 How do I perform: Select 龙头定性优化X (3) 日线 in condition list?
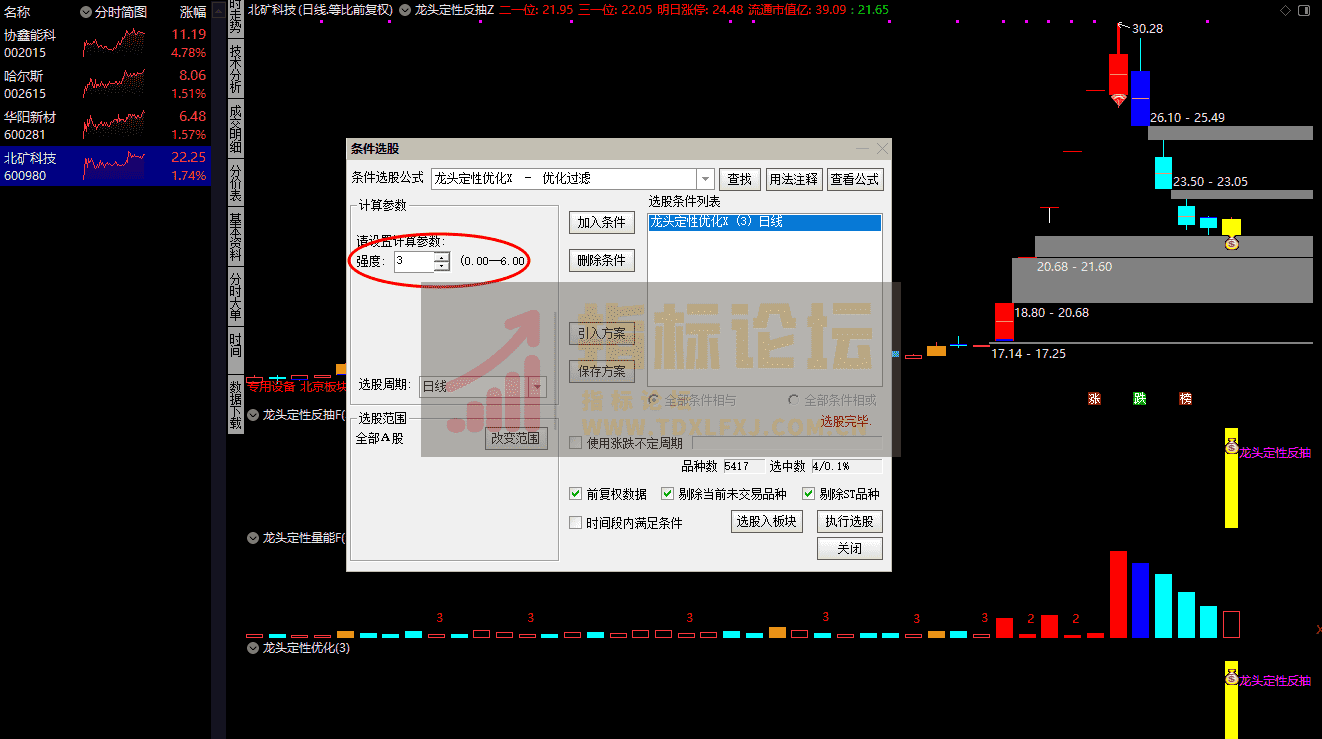[x=765, y=222]
